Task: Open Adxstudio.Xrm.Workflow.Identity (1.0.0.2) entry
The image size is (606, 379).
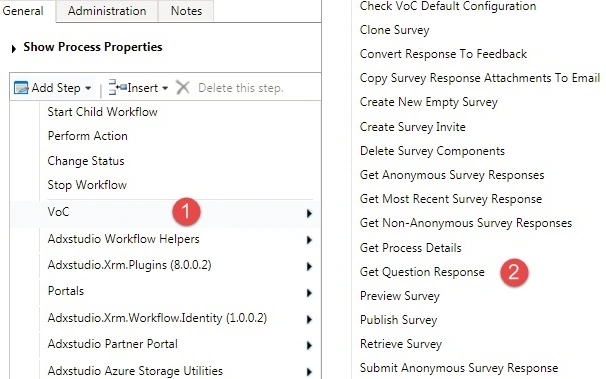Action: click(x=157, y=318)
